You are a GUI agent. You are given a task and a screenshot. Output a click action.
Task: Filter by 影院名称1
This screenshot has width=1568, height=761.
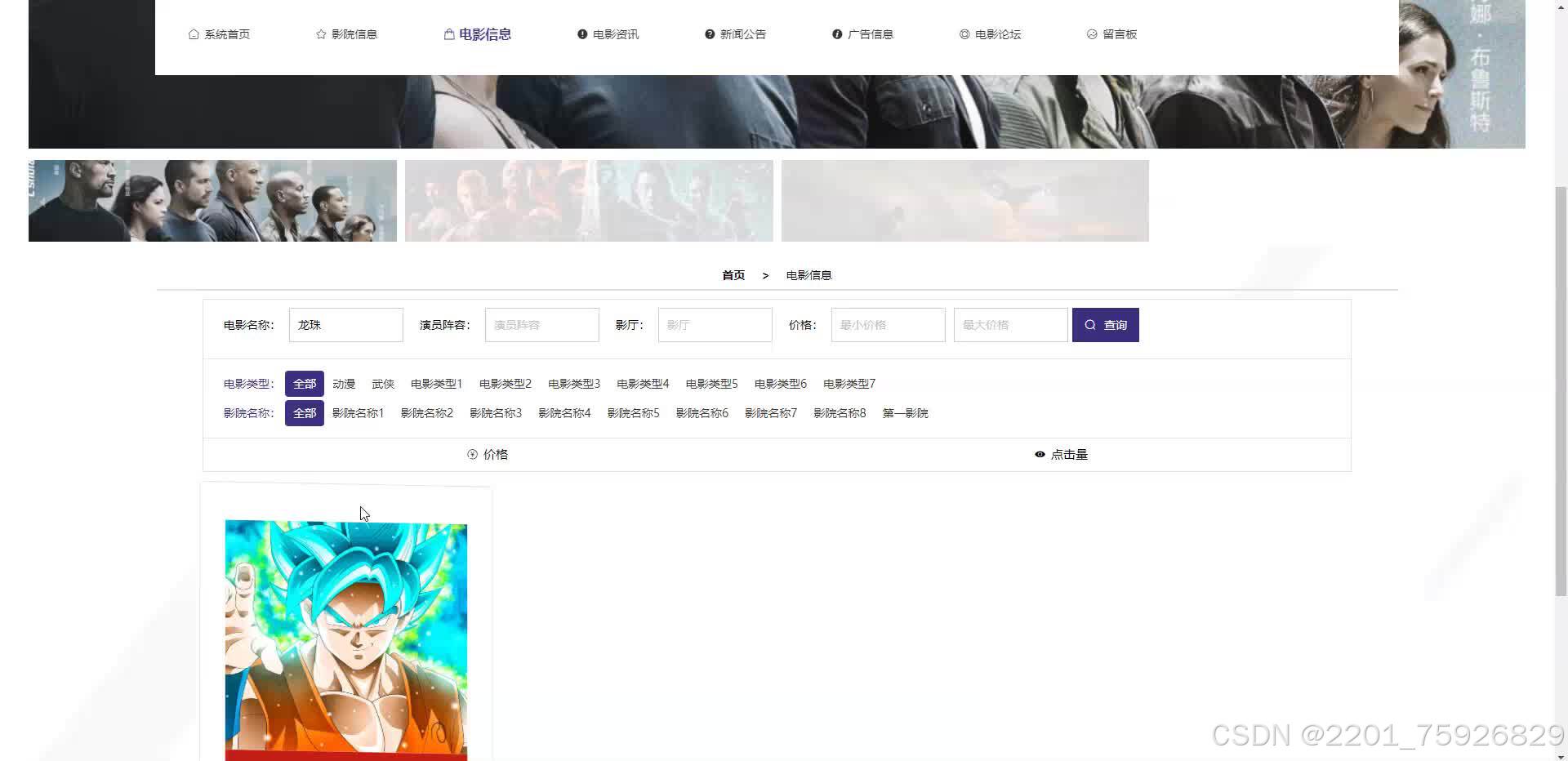coord(359,413)
